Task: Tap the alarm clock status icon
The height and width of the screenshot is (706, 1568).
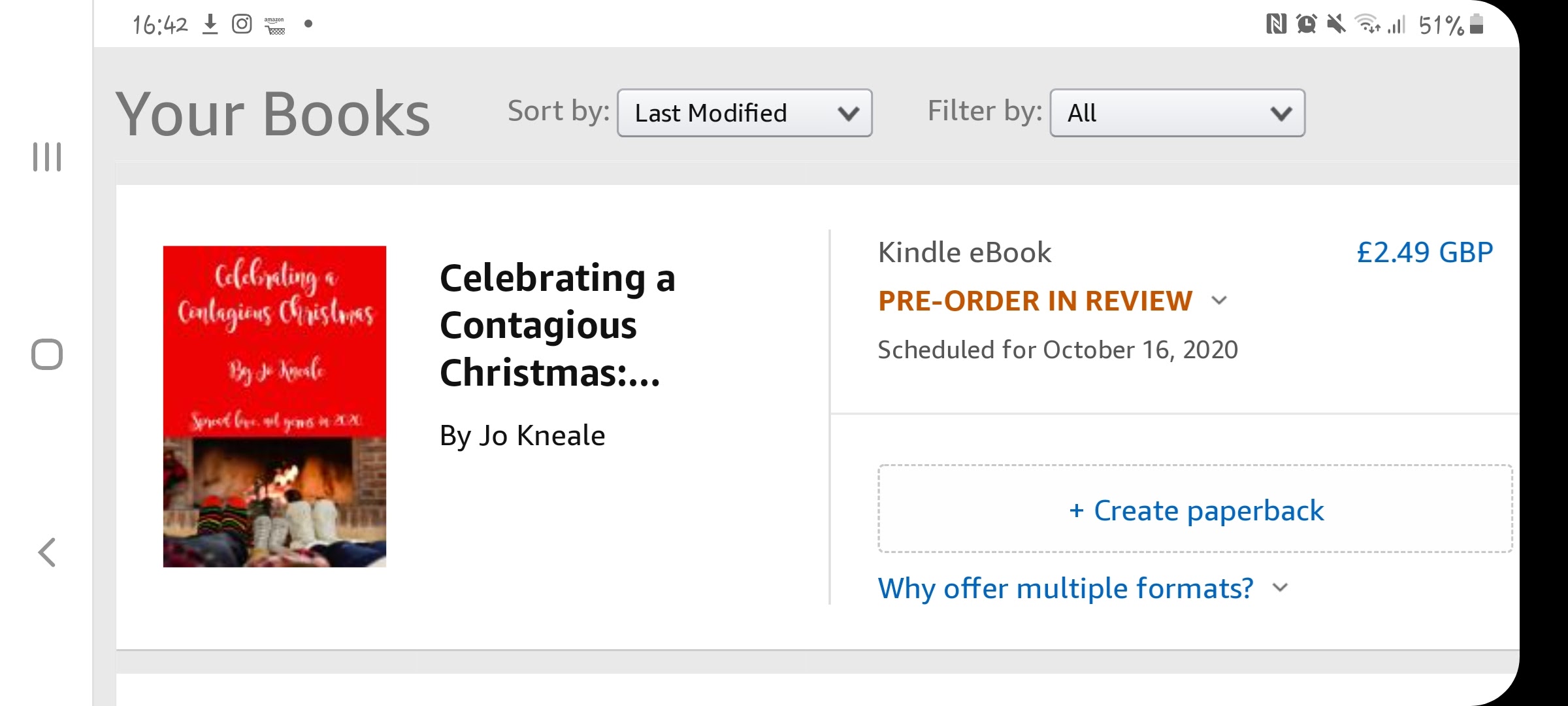Action: (1306, 24)
